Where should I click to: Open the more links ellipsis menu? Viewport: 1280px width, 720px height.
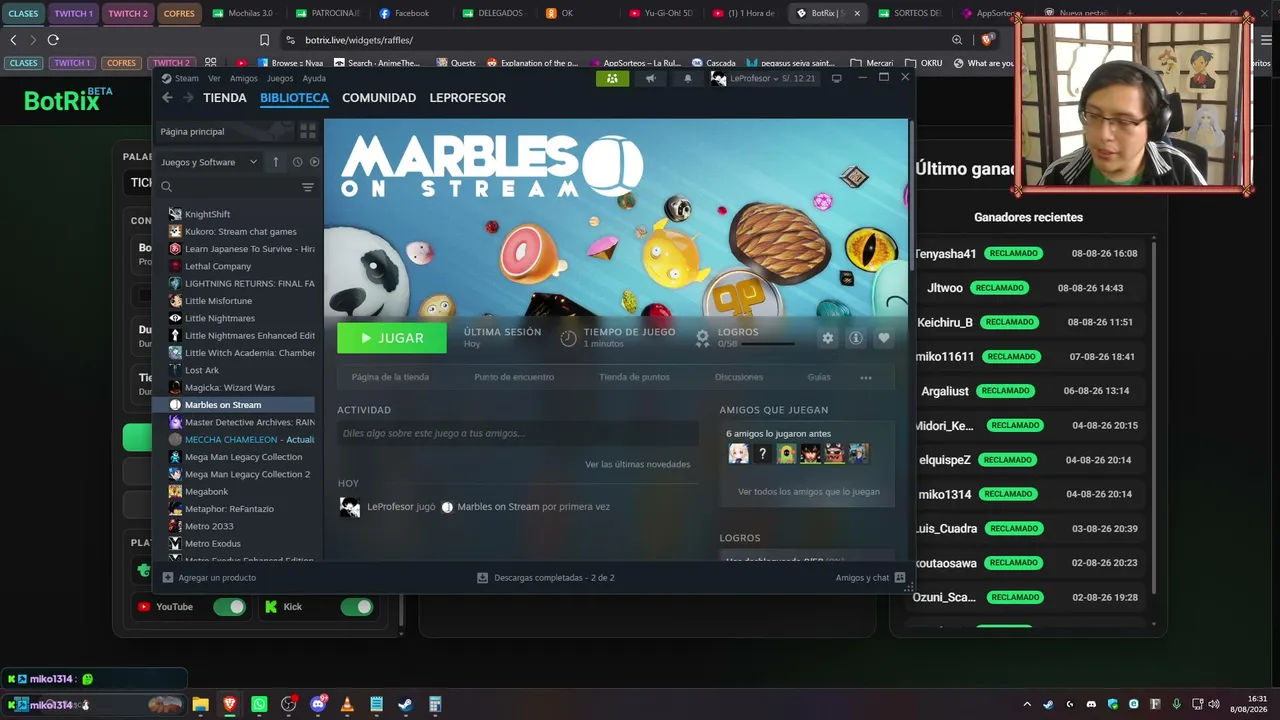(x=866, y=378)
